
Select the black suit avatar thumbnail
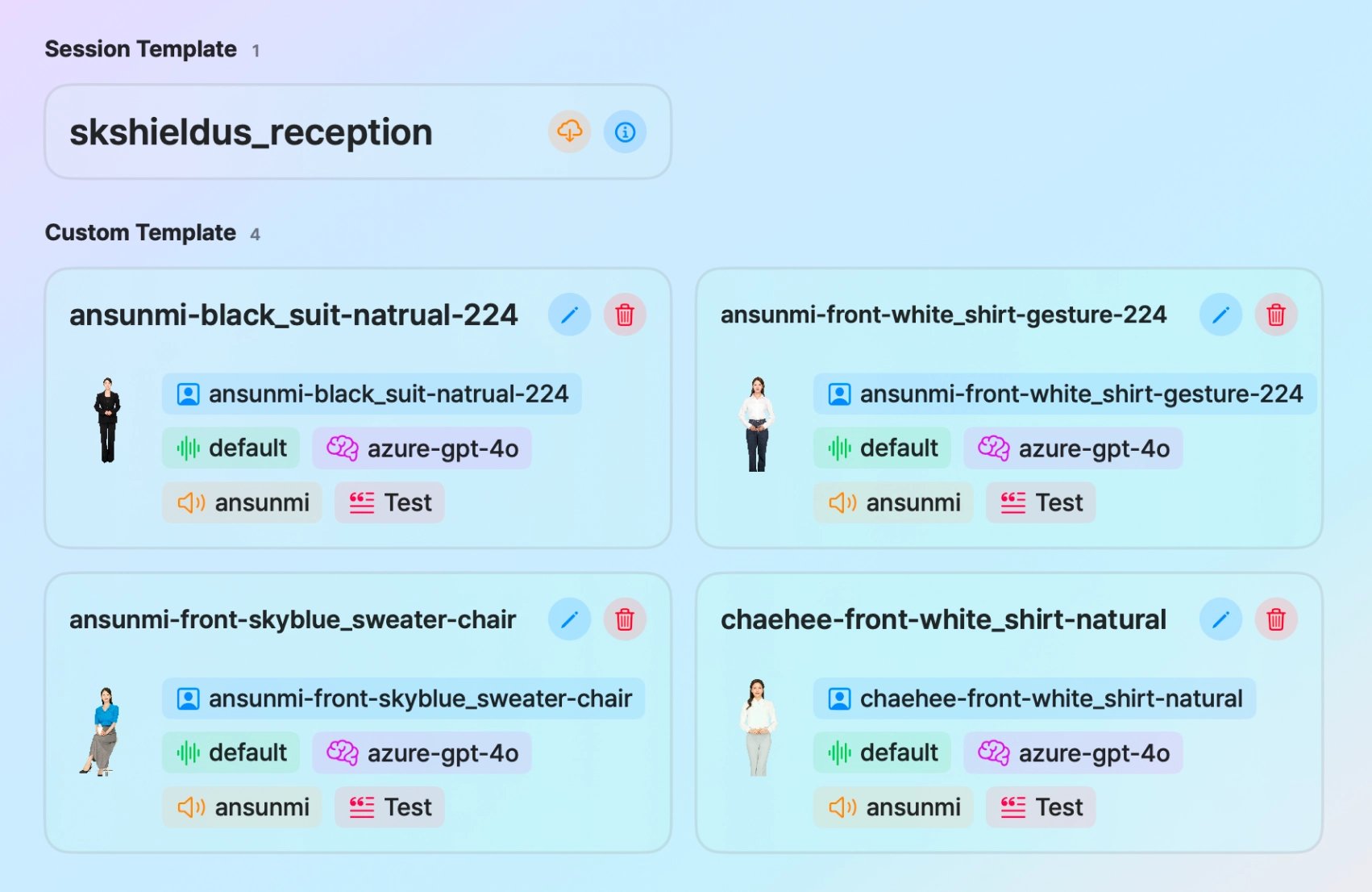click(x=107, y=420)
